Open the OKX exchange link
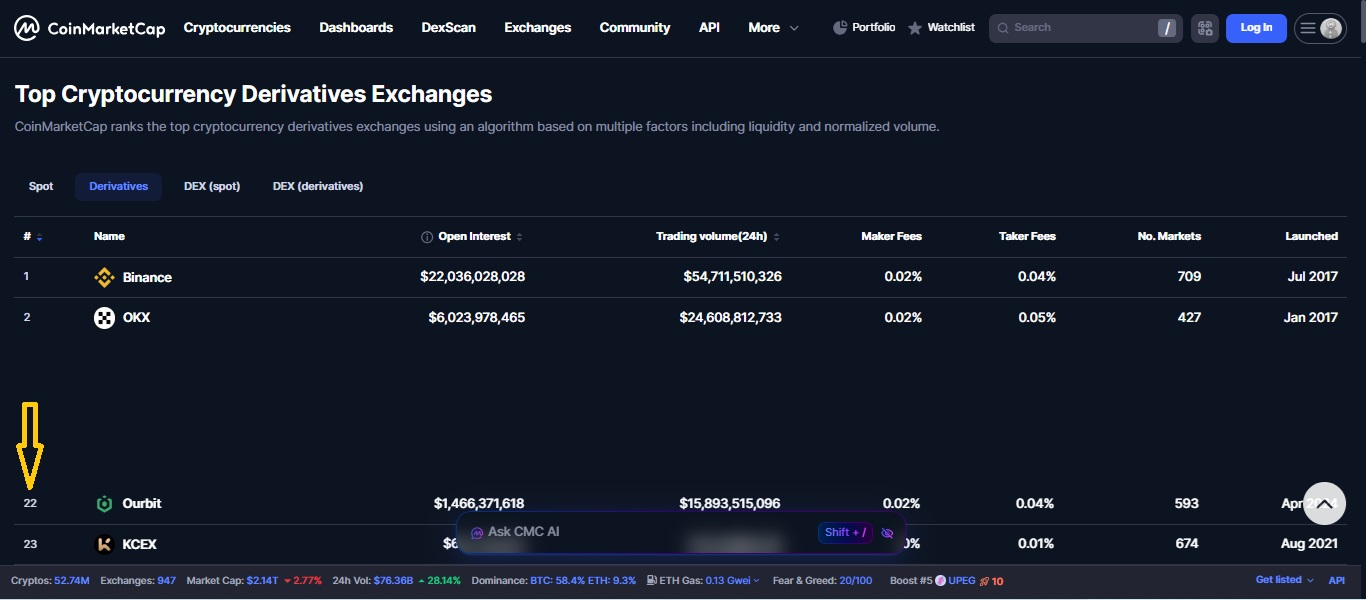 [137, 318]
